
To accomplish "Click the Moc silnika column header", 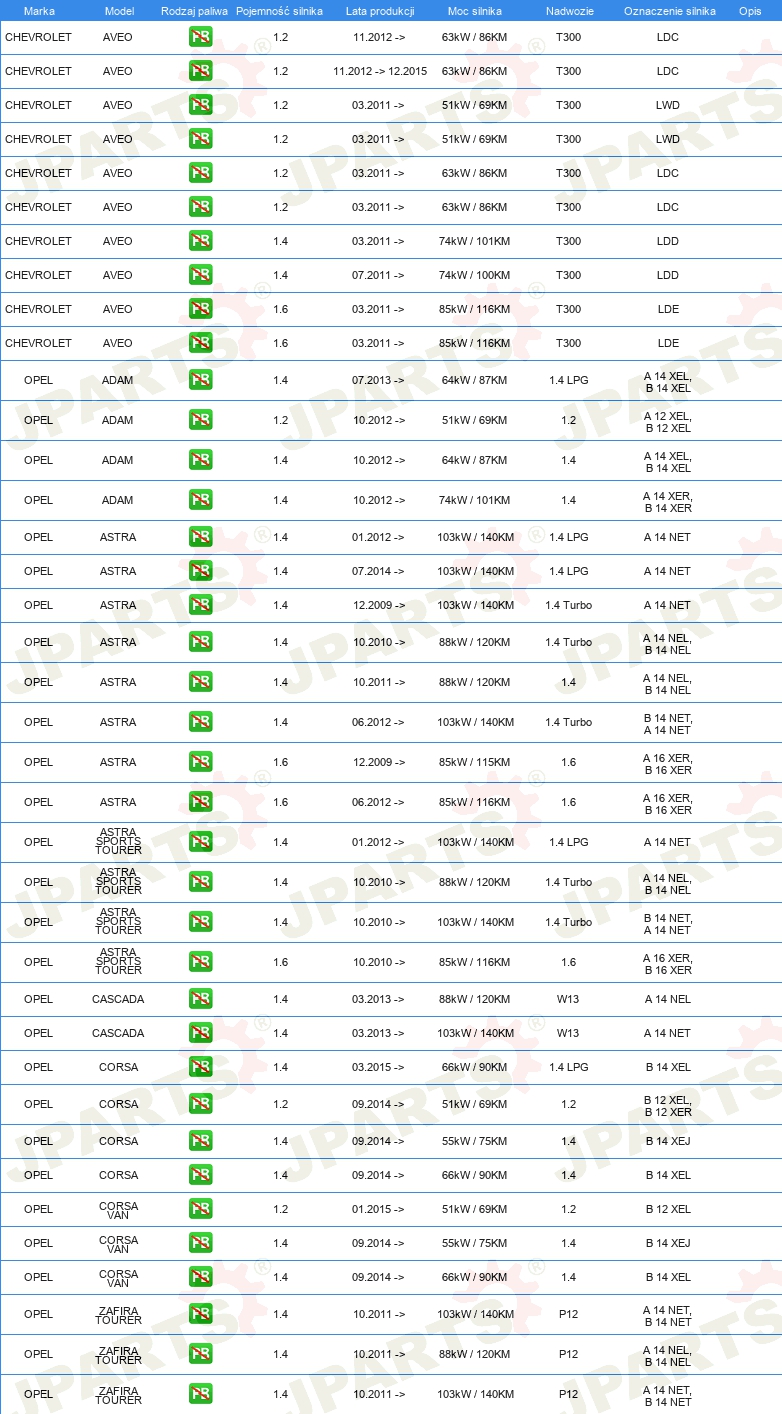I will pos(475,11).
